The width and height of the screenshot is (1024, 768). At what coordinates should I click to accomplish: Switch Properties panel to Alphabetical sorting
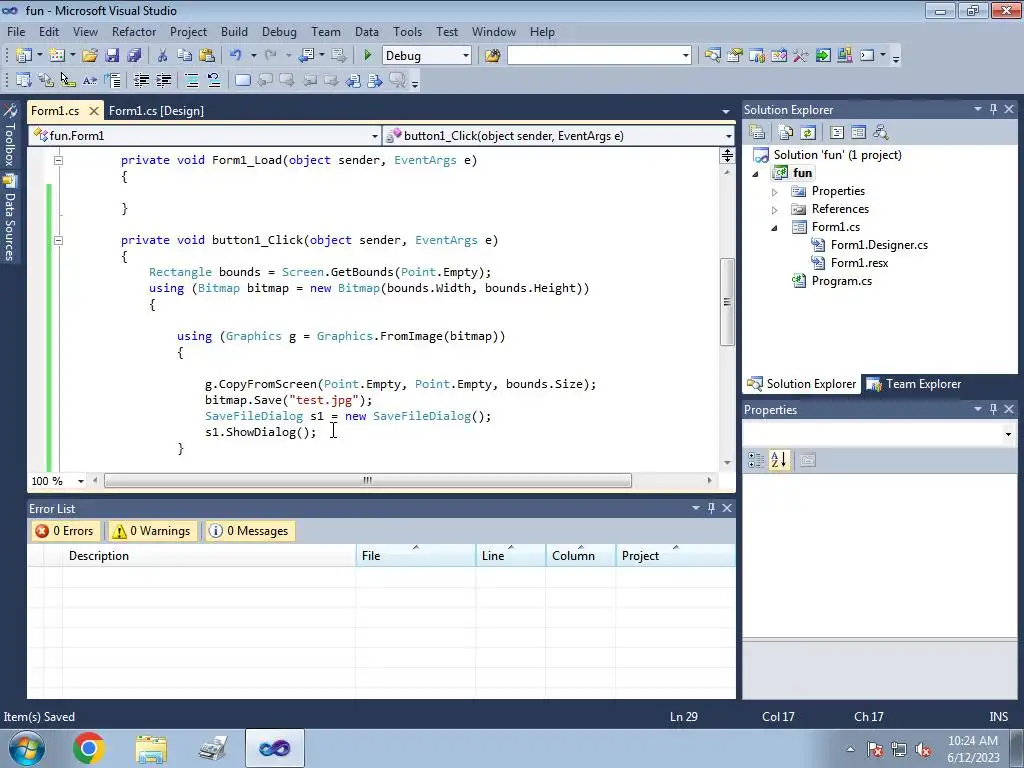tap(778, 460)
